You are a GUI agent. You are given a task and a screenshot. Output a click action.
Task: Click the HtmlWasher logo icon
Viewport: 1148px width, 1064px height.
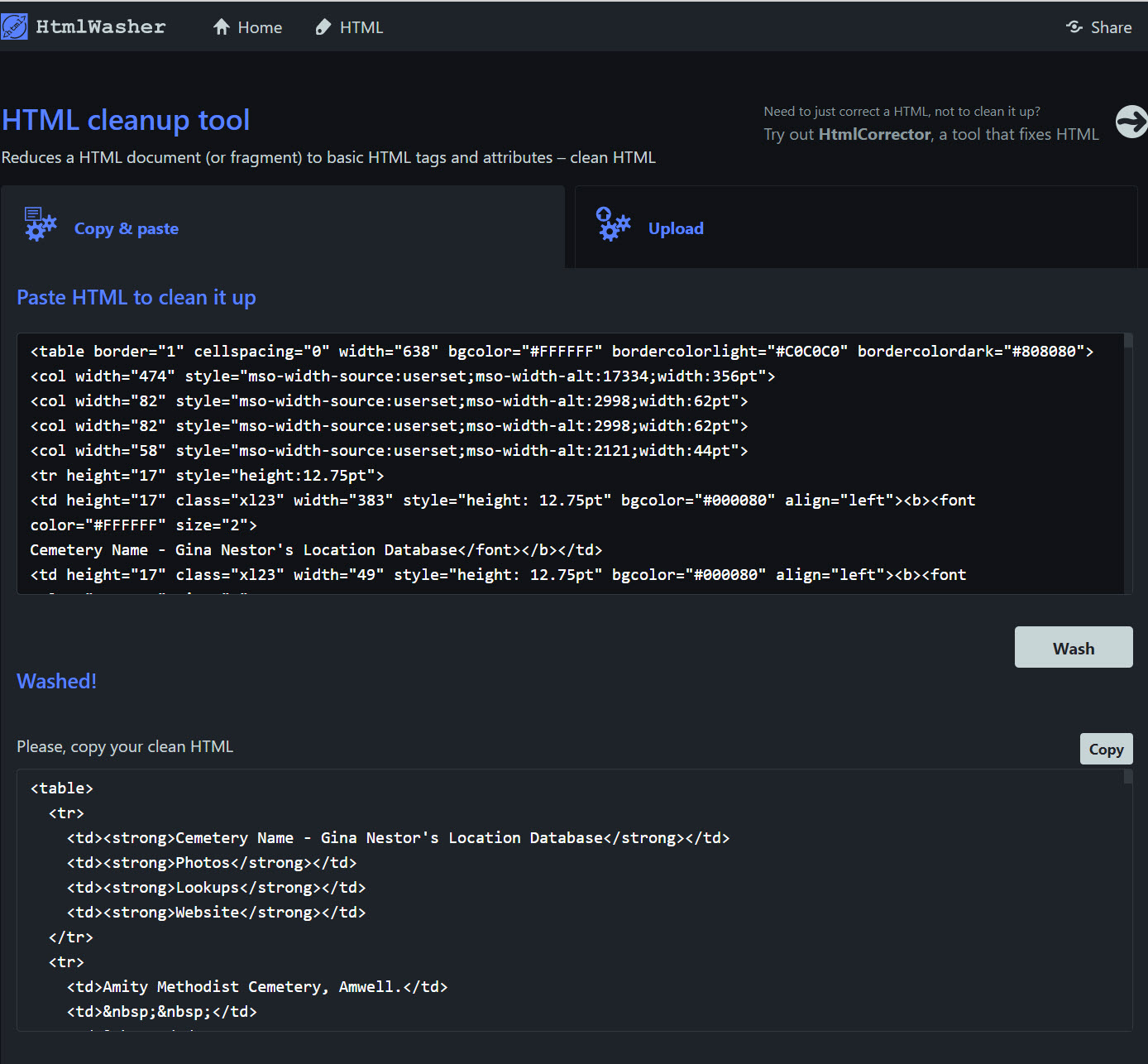click(x=14, y=26)
